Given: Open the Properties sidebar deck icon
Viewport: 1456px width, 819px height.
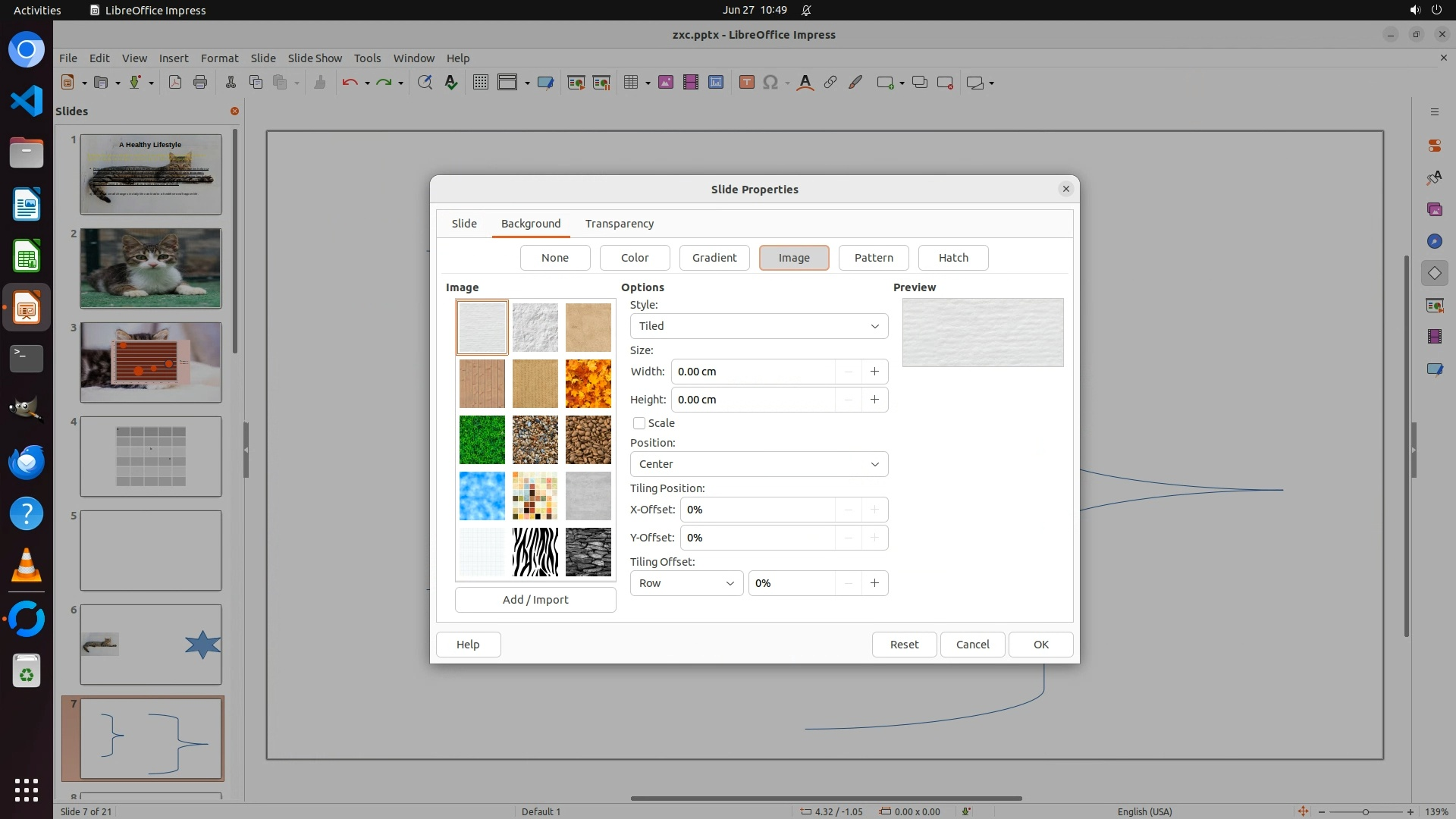Looking at the screenshot, I should point(1434,146).
